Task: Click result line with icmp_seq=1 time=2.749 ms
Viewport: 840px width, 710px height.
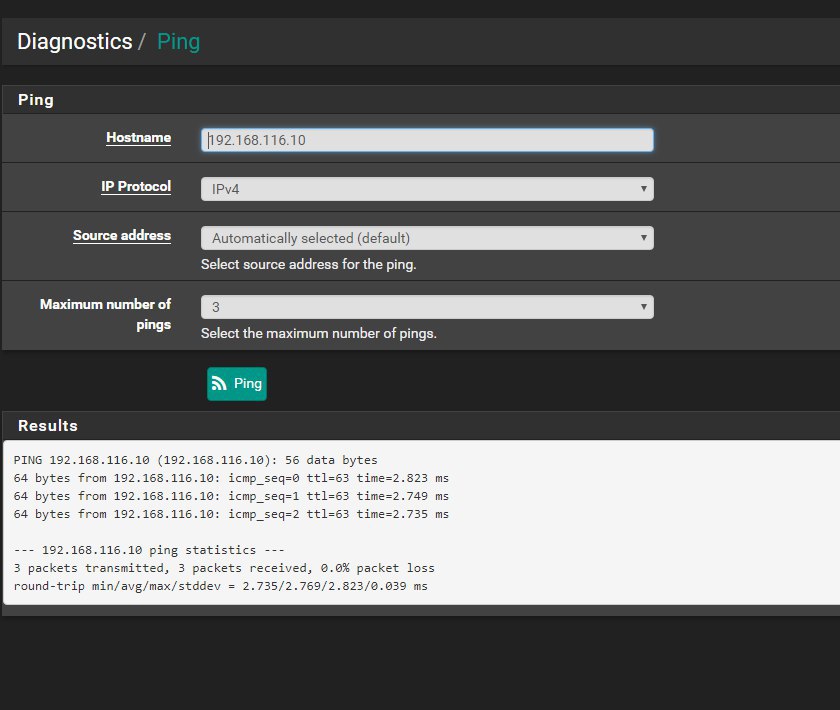Action: [231, 496]
